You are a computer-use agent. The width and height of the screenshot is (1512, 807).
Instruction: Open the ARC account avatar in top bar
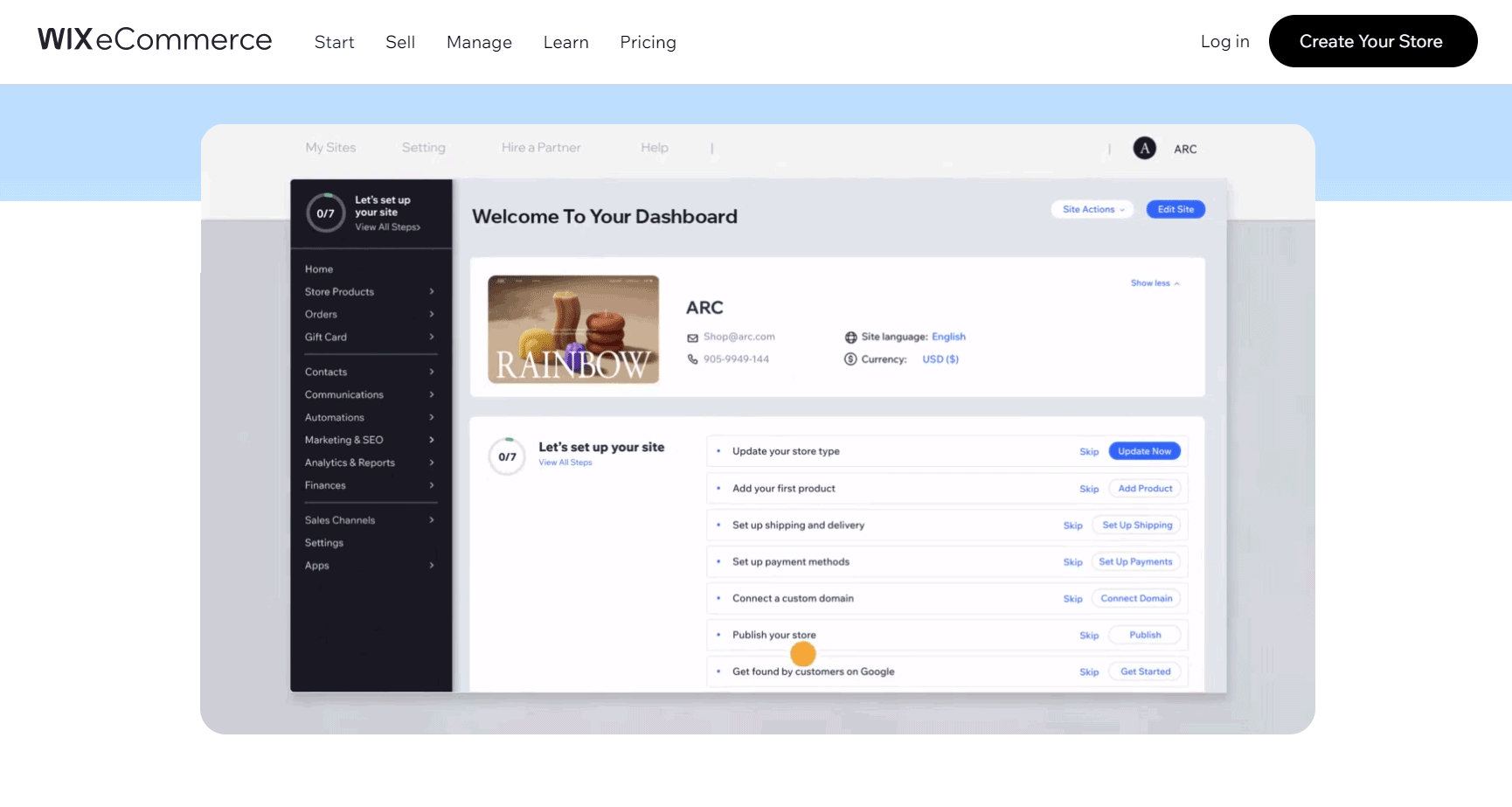(x=1144, y=148)
